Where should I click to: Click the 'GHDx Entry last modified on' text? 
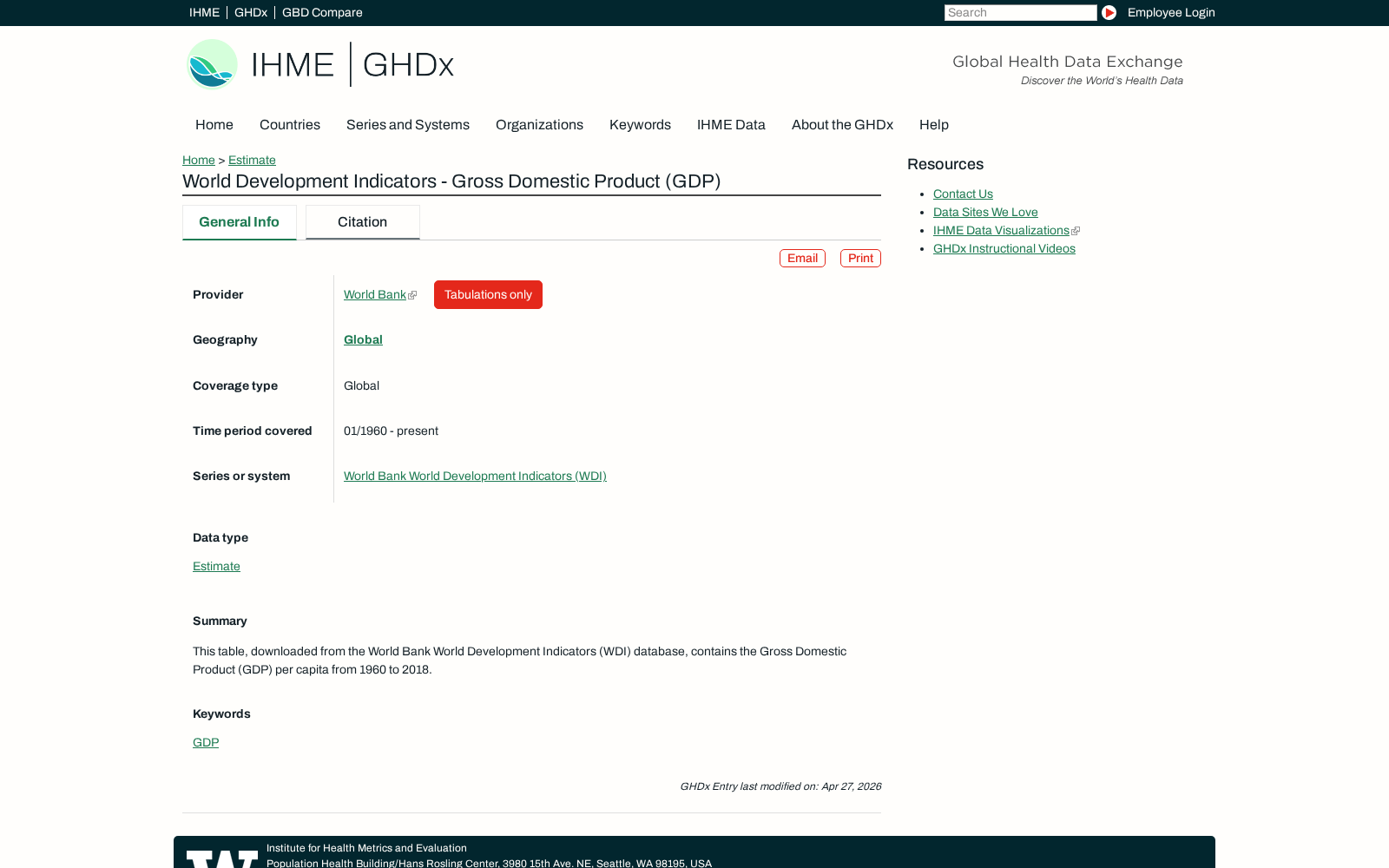click(x=780, y=786)
